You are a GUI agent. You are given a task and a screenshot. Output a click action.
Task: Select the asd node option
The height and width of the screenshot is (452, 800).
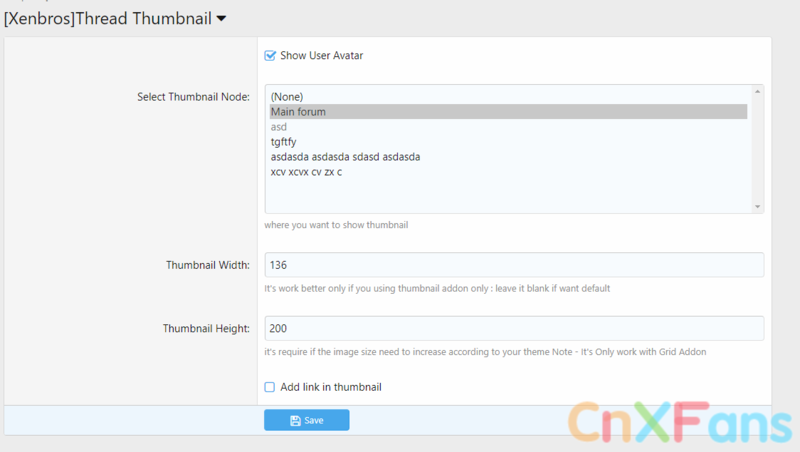click(x=279, y=127)
